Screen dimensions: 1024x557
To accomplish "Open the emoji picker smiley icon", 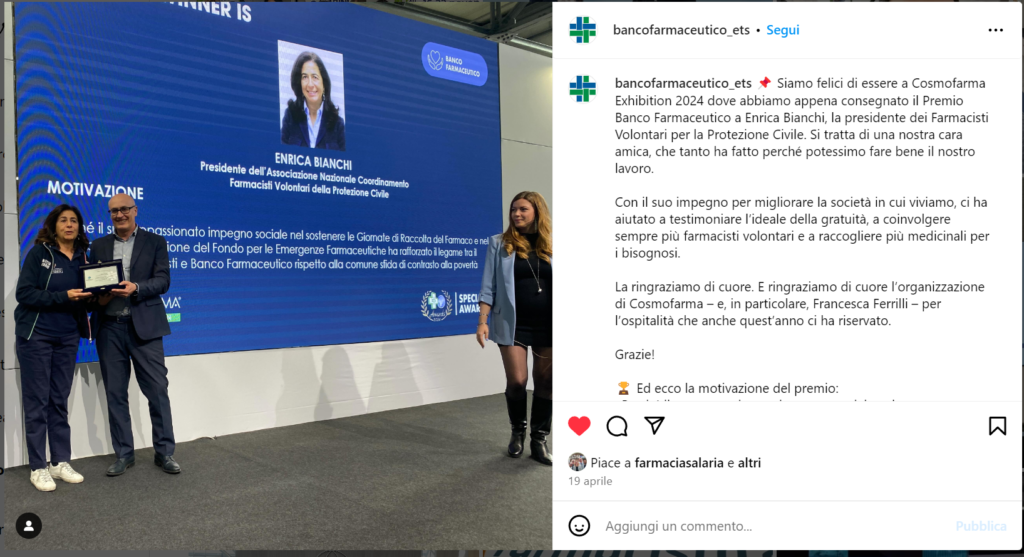I will (x=579, y=526).
